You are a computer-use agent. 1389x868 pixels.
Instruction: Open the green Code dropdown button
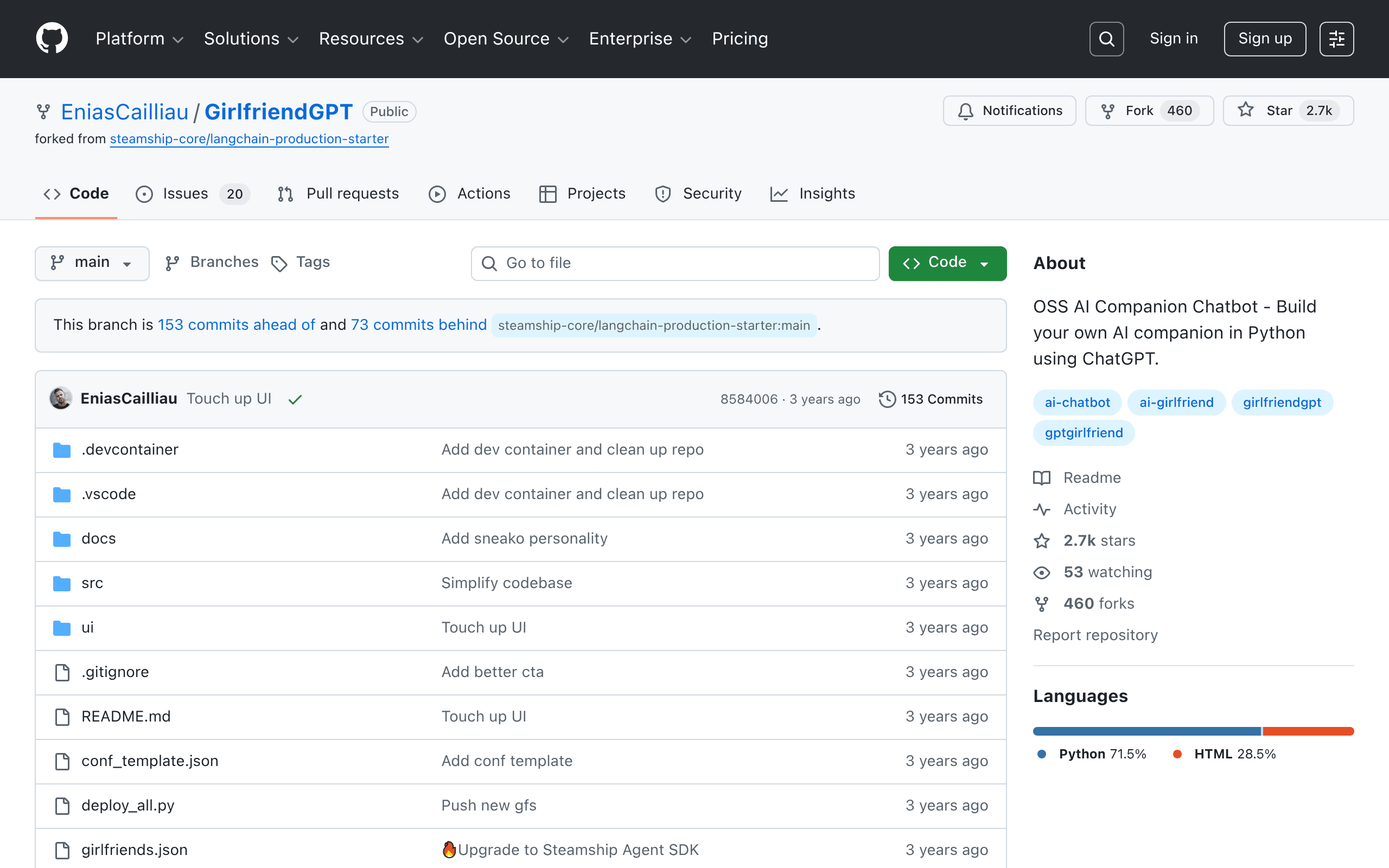tap(947, 263)
